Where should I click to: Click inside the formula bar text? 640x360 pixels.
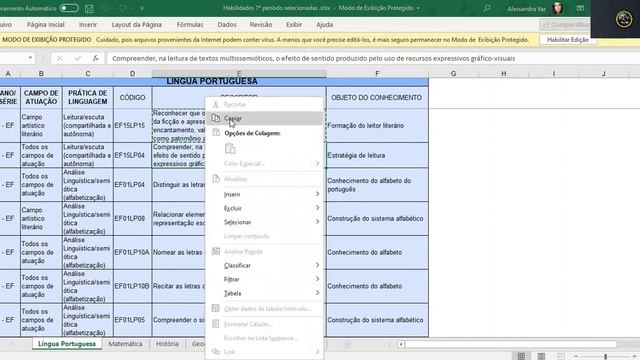point(313,58)
